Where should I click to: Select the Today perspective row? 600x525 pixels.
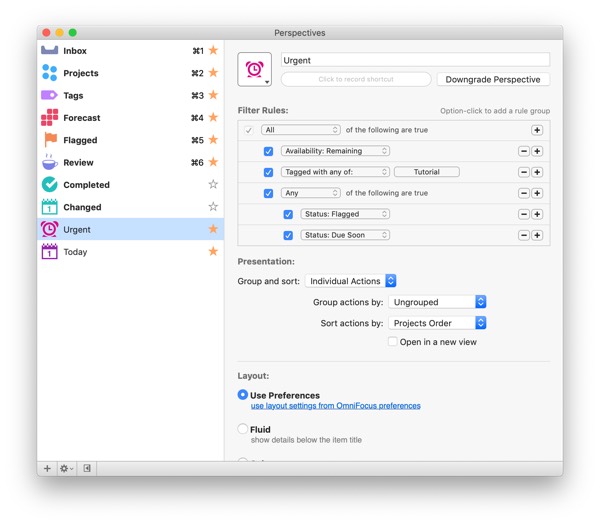coord(130,251)
